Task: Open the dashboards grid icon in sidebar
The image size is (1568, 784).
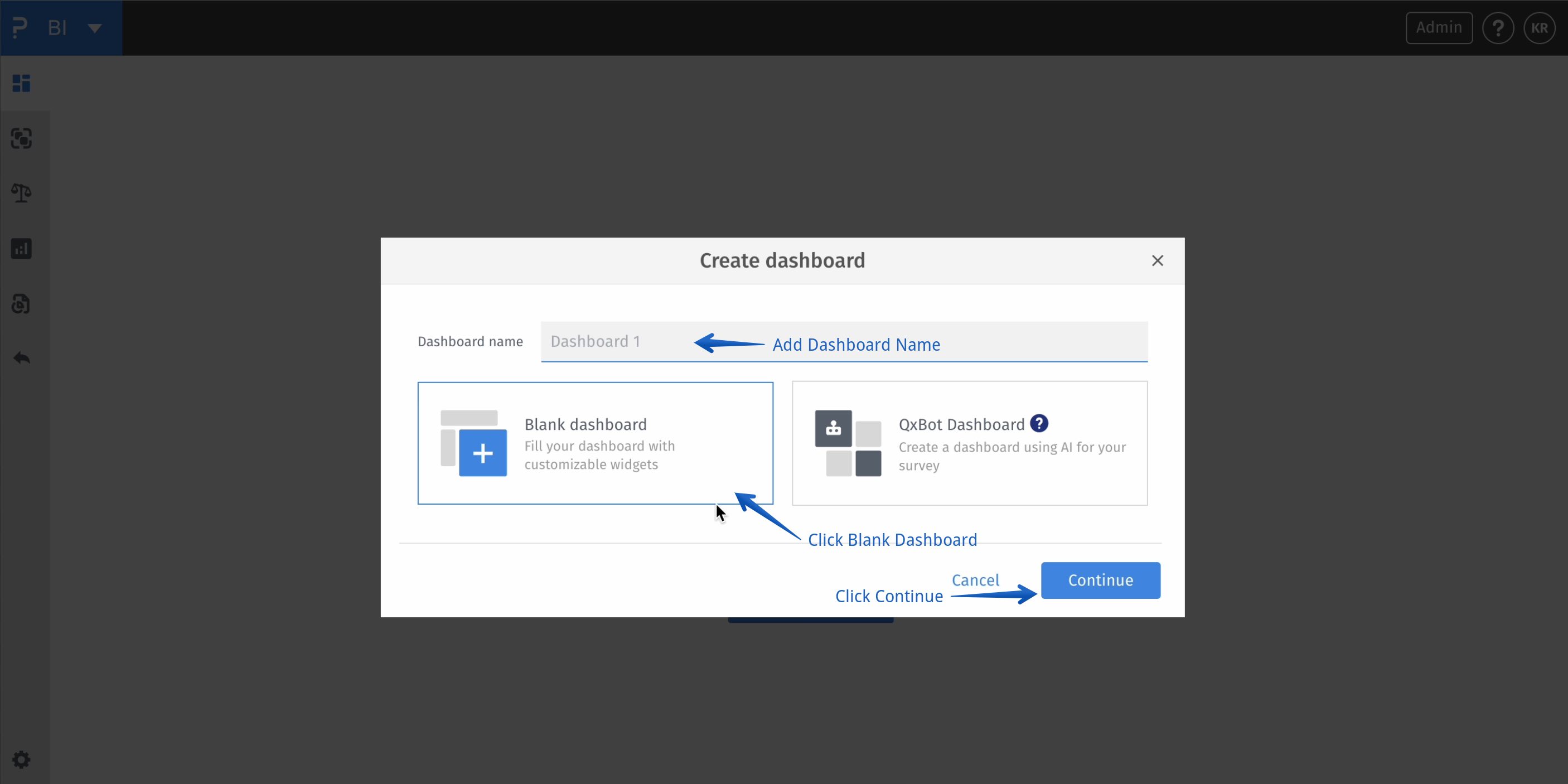Action: (x=21, y=84)
